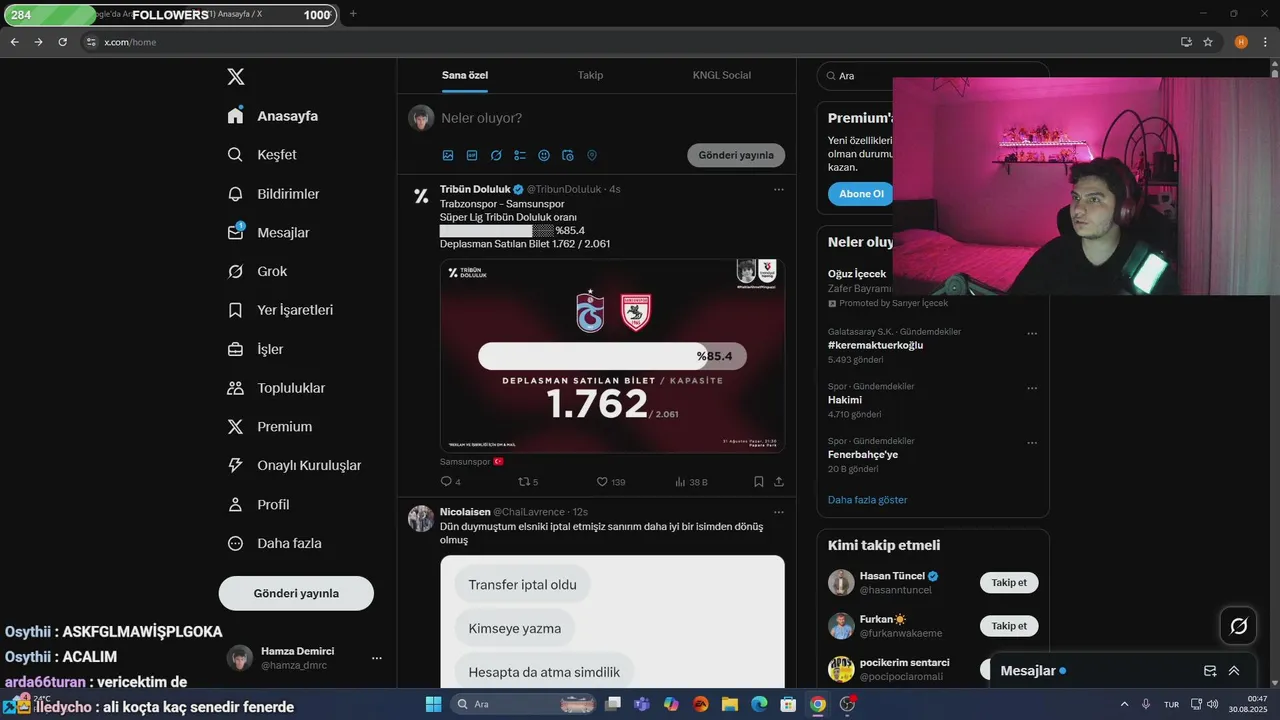This screenshot has width=1280, height=720.
Task: Open the emoji picker in composer
Action: point(544,155)
